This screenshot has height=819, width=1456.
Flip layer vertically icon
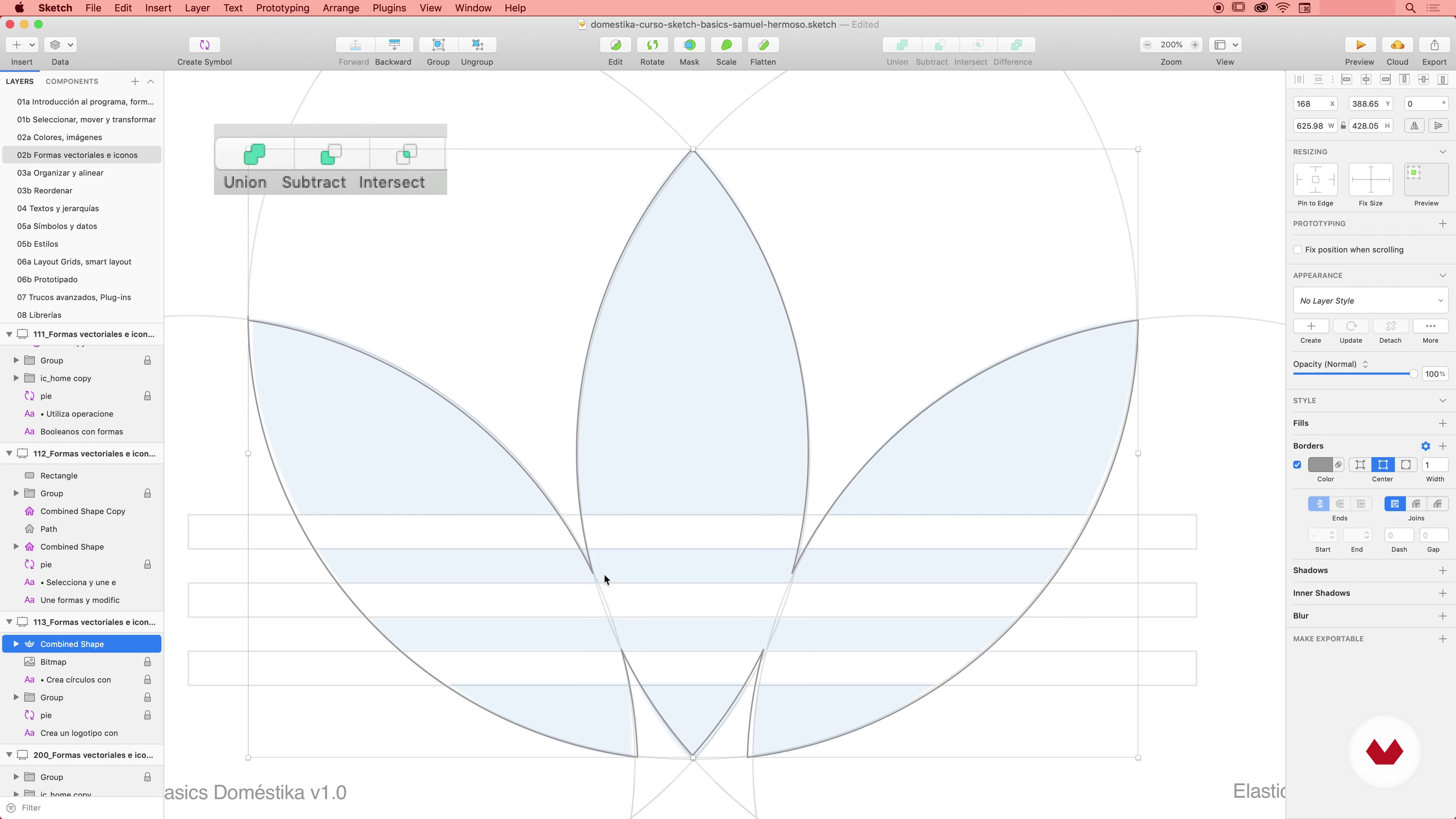[x=1439, y=126]
